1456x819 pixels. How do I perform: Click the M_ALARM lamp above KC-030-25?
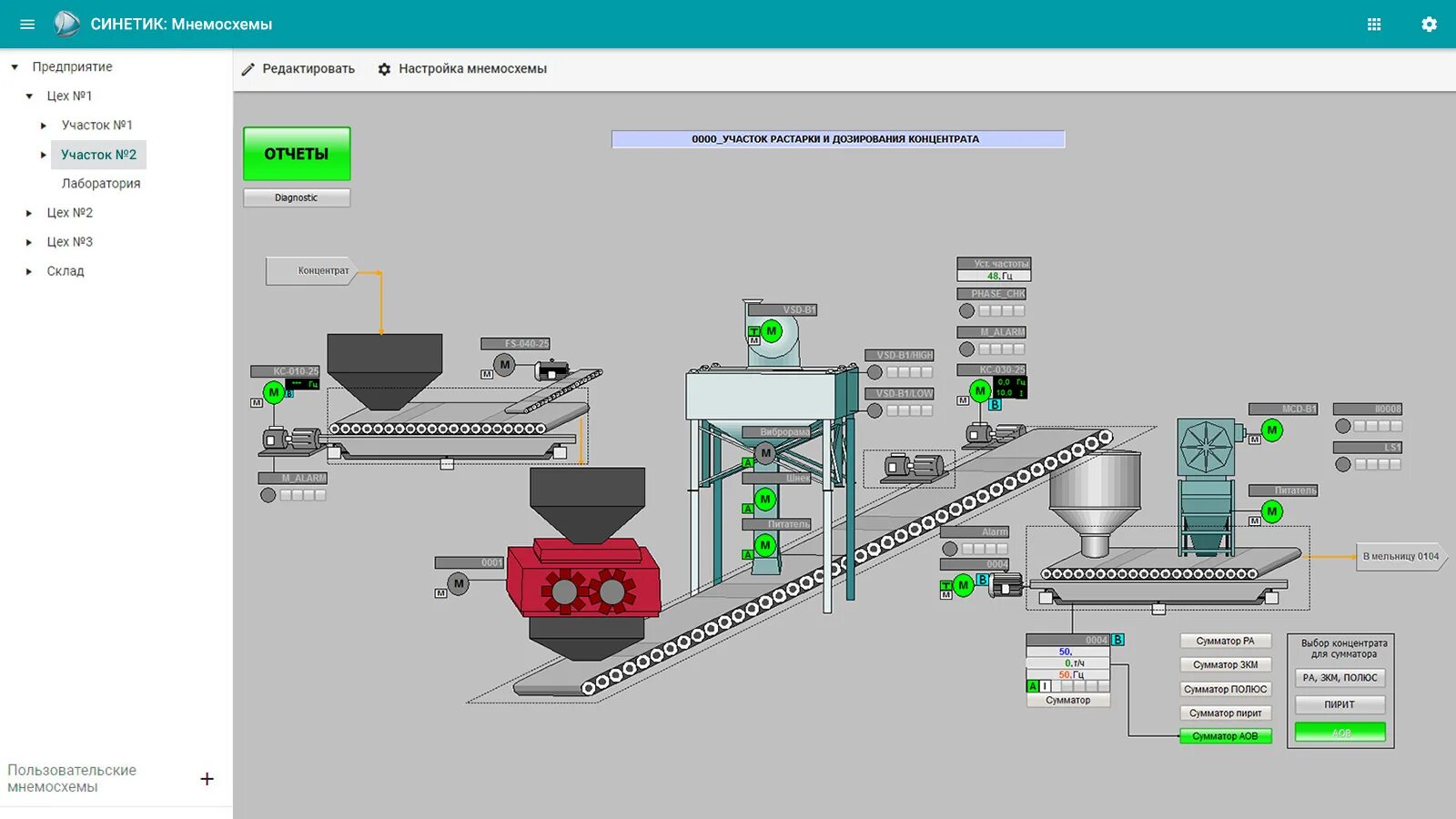point(966,349)
